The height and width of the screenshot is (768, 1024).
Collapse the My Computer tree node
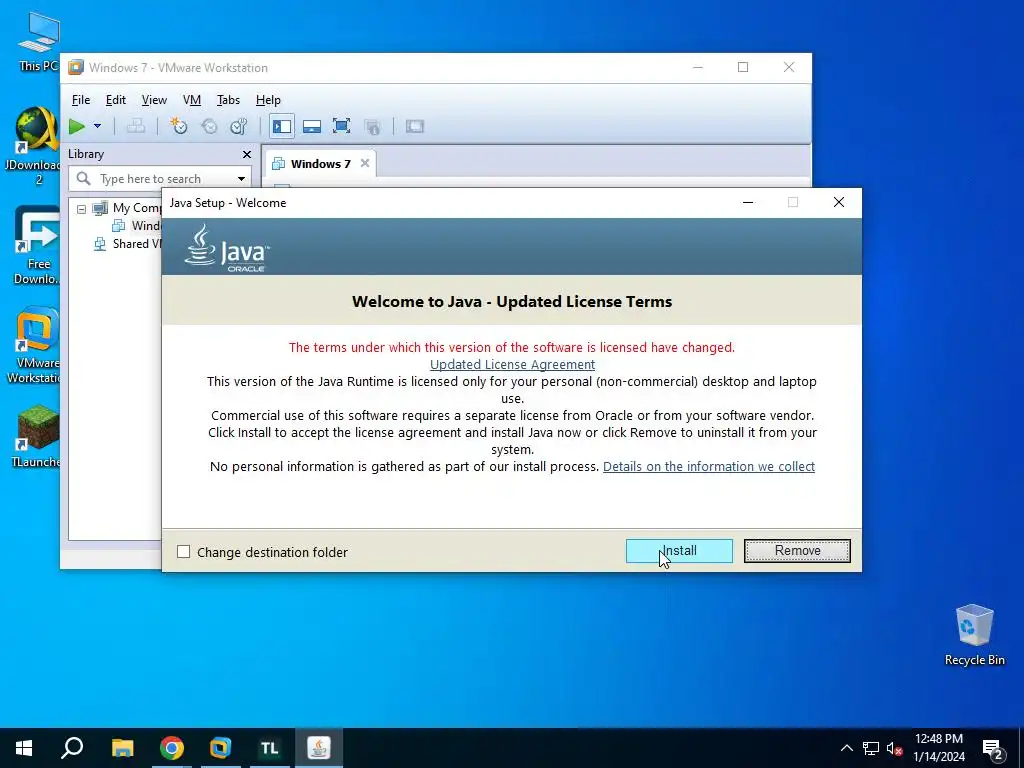pyautogui.click(x=81, y=209)
